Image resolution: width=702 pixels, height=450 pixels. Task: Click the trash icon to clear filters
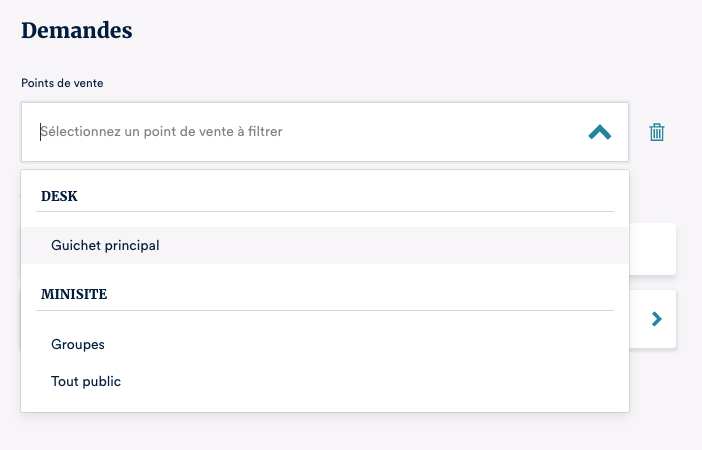coord(657,132)
